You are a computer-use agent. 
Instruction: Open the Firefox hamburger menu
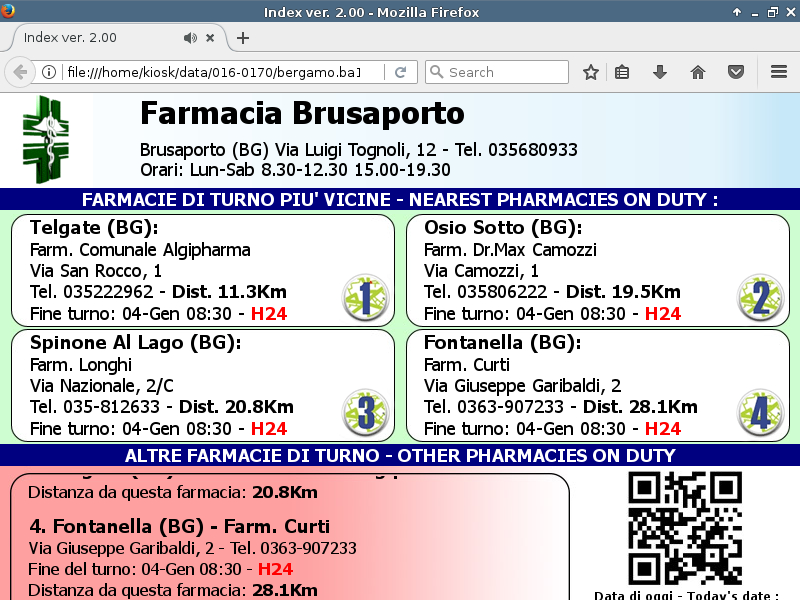[x=779, y=72]
